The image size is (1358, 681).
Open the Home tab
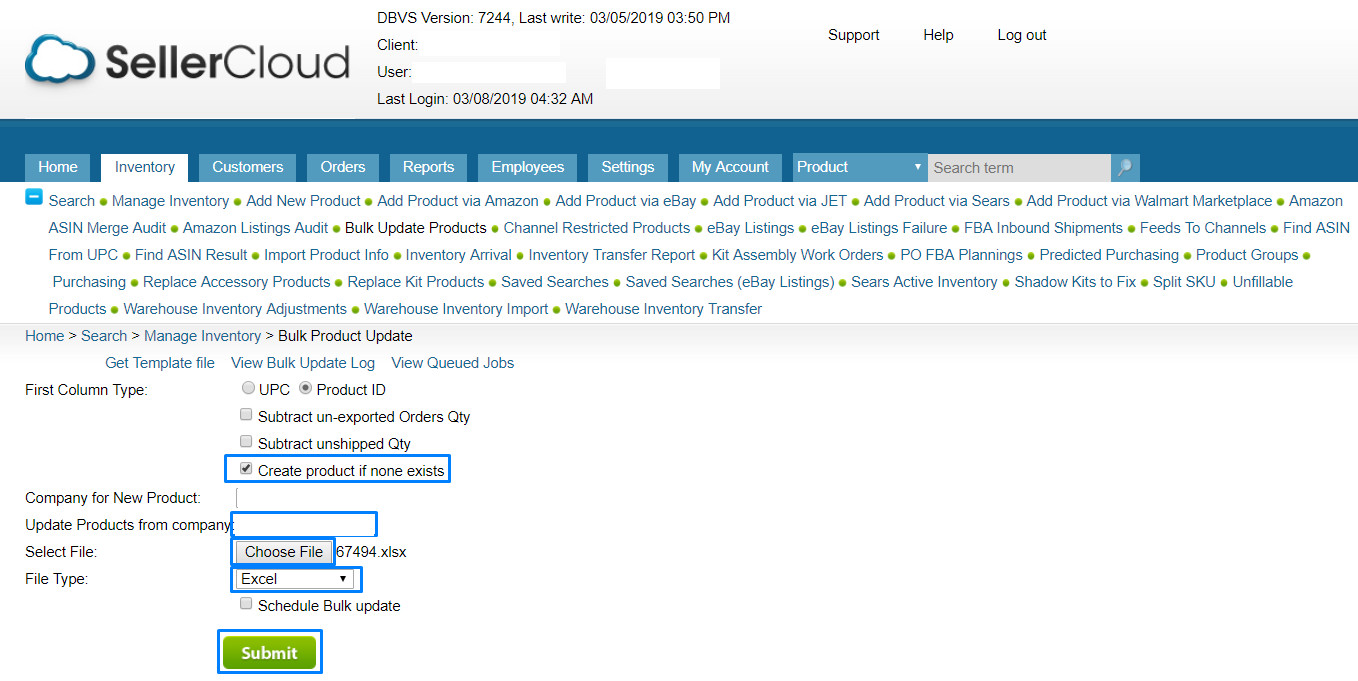58,167
